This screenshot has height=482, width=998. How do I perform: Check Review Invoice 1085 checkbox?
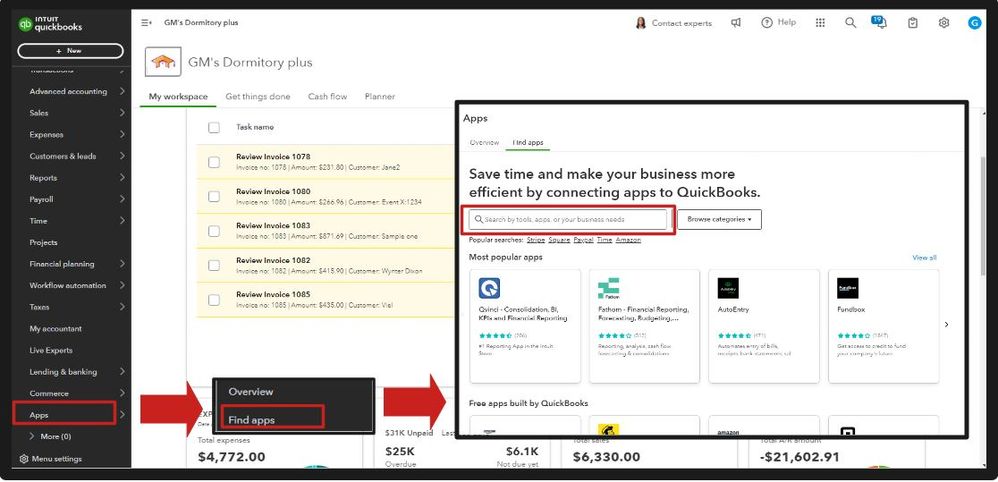(x=214, y=299)
